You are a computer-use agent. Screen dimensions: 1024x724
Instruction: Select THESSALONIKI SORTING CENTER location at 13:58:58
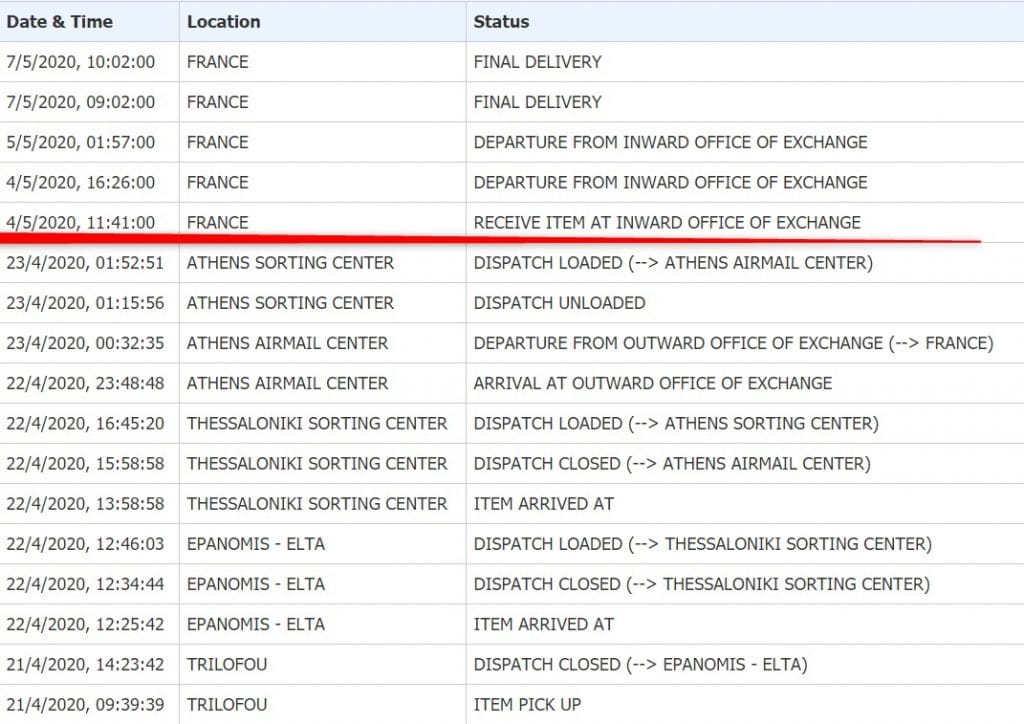(x=316, y=503)
